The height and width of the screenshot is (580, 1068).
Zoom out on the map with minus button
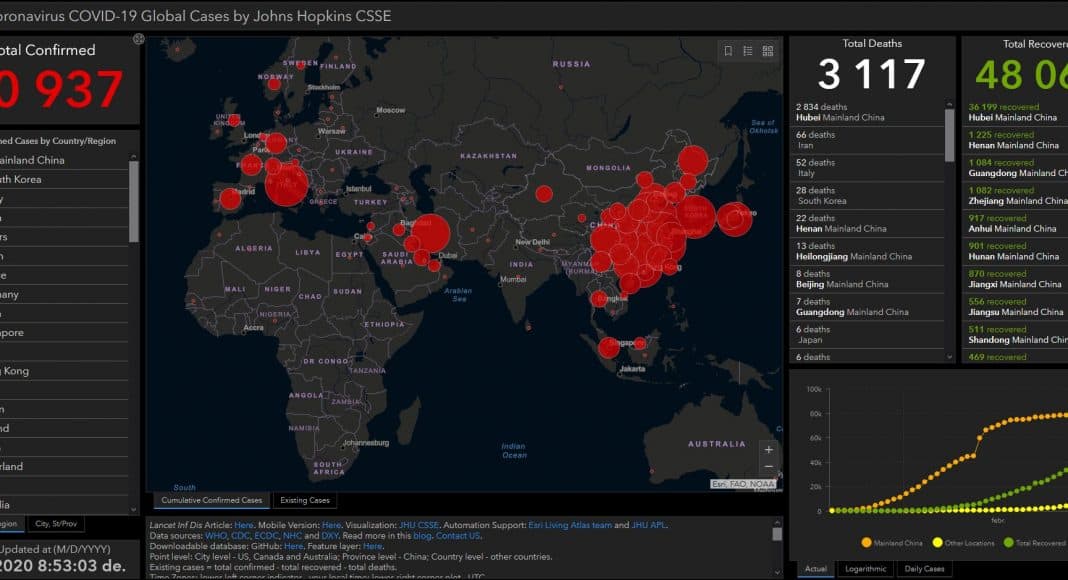click(768, 467)
